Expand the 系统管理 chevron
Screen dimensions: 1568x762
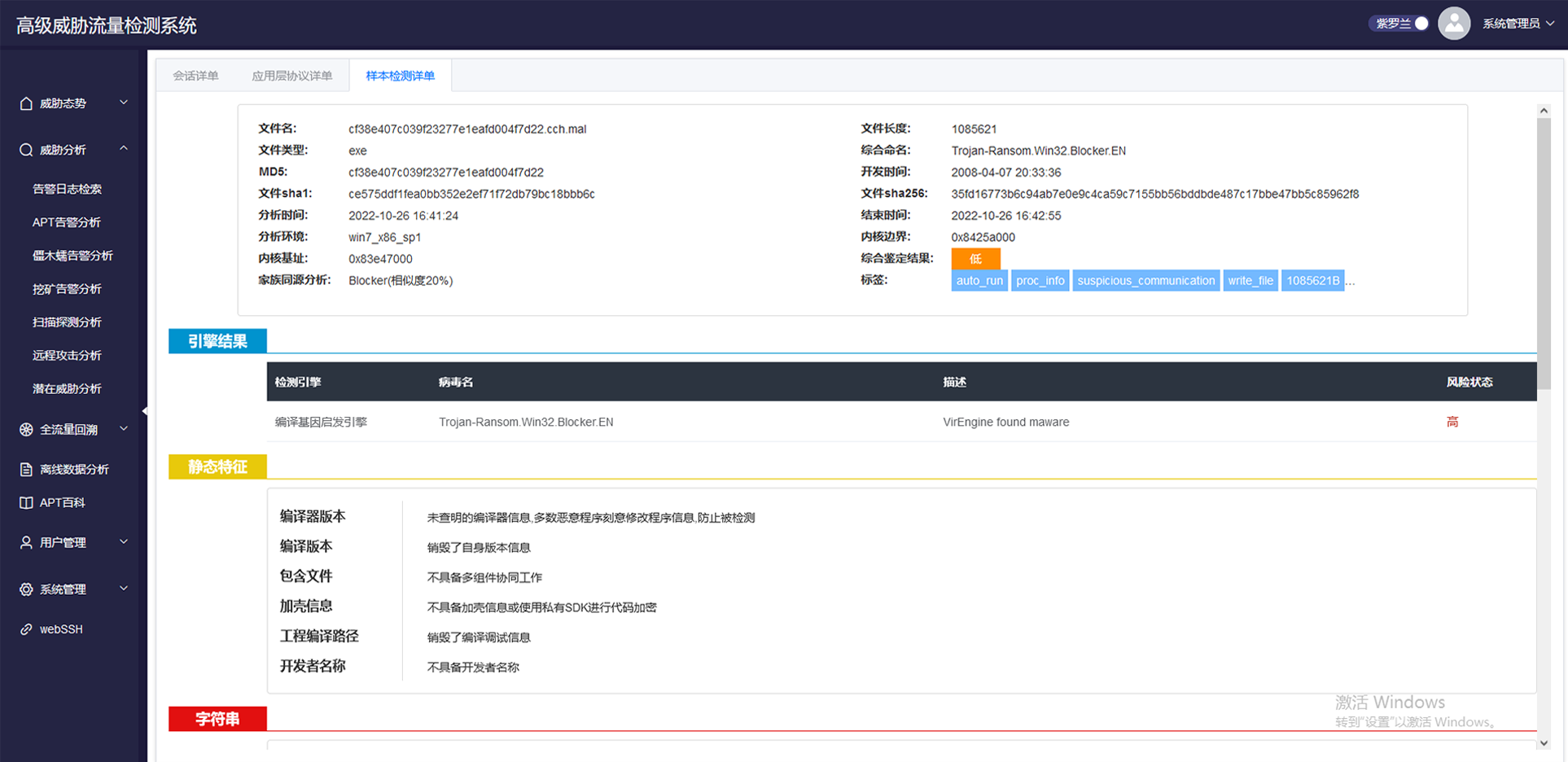pyautogui.click(x=124, y=588)
